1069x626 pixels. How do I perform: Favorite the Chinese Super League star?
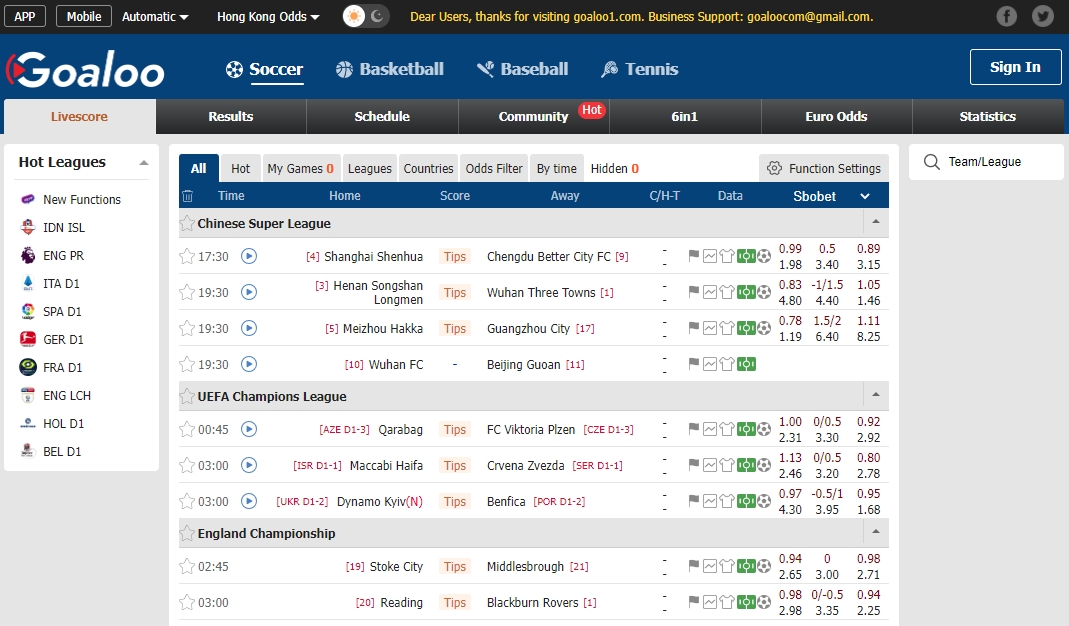(x=187, y=223)
